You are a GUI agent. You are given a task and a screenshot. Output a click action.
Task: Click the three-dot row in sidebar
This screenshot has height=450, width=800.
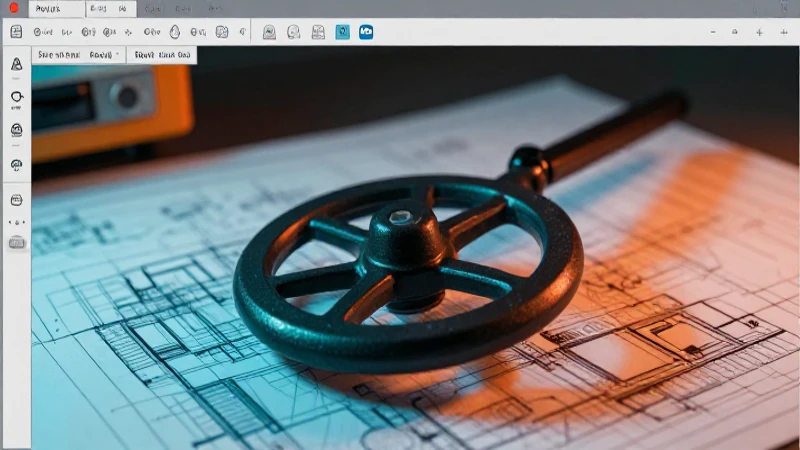click(16, 222)
